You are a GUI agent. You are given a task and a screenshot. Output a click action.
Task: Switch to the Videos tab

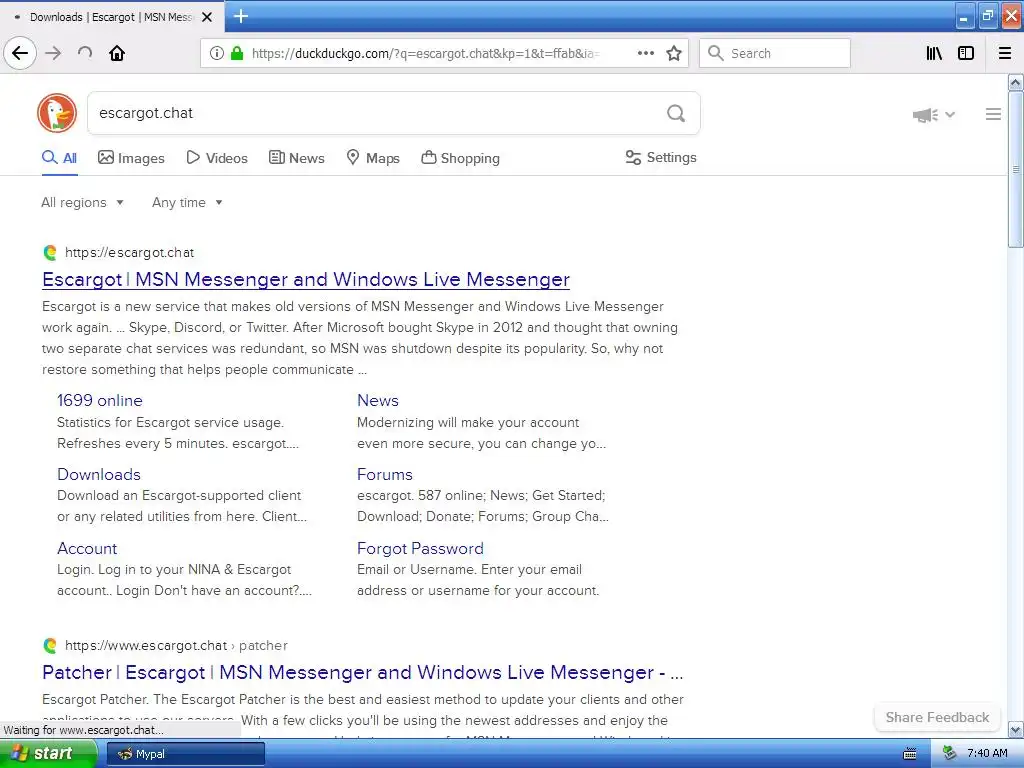[217, 158]
